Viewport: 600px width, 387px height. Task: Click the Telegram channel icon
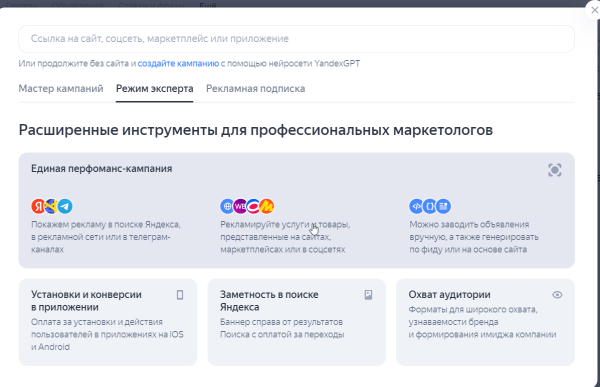pyautogui.click(x=65, y=206)
